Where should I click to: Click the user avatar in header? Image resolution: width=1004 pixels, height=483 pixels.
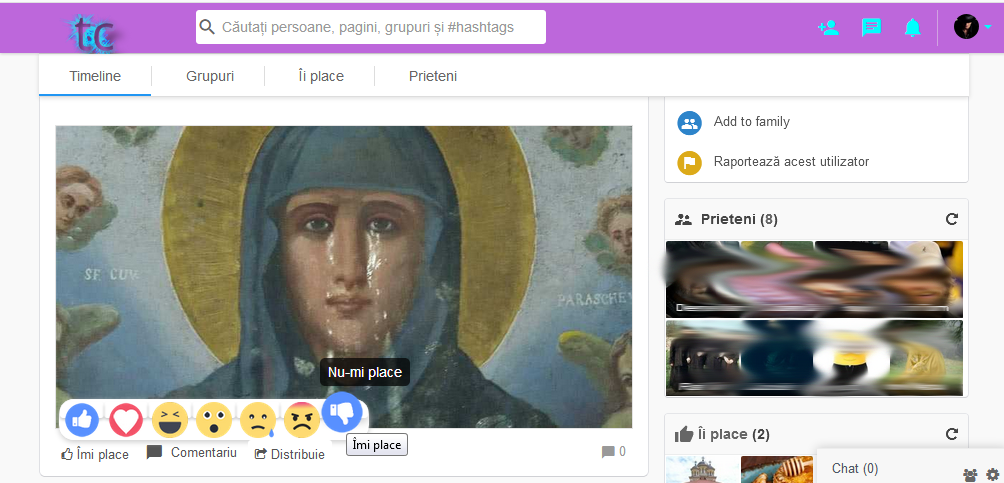point(966,27)
